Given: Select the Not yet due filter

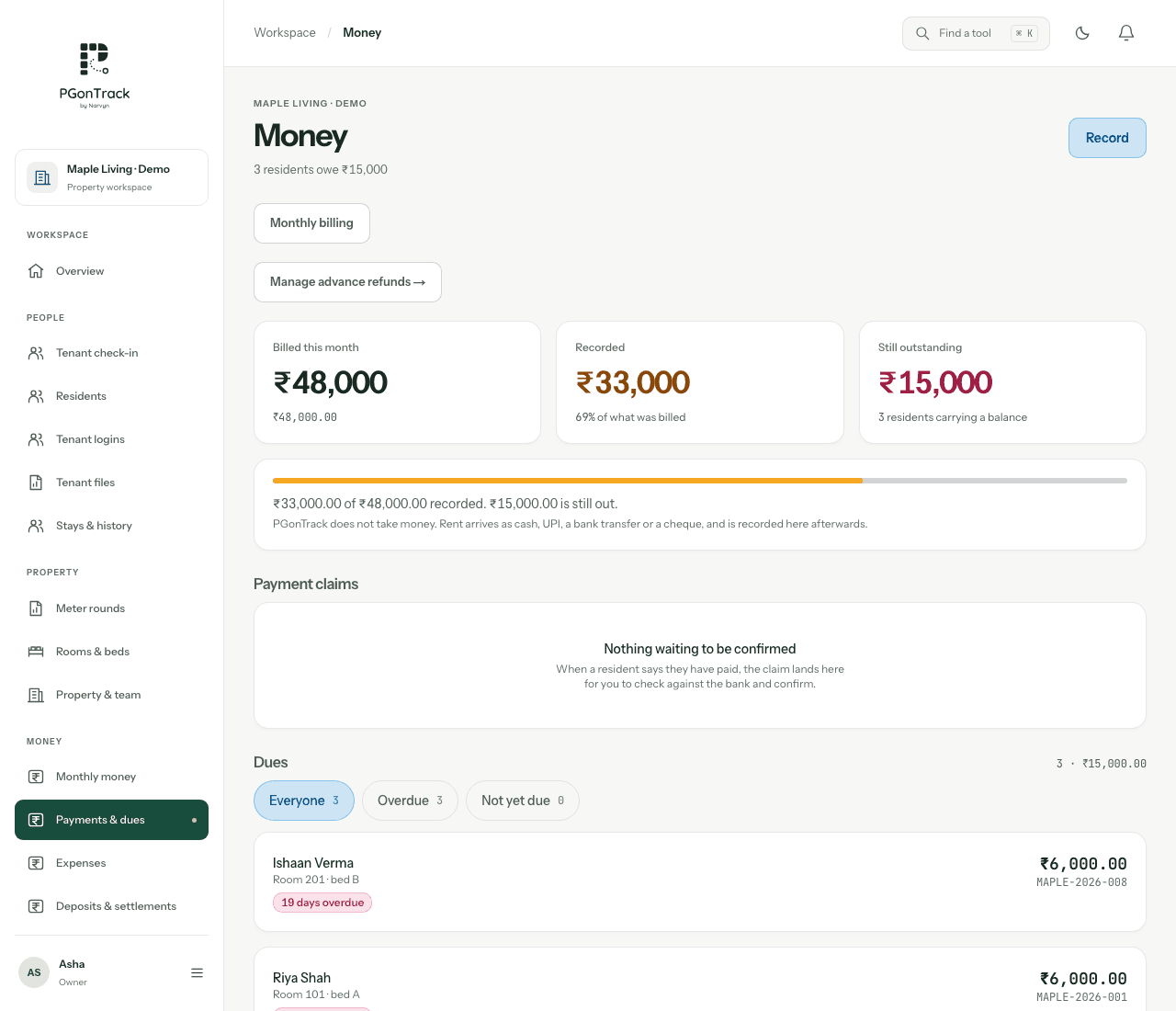Looking at the screenshot, I should click(x=523, y=801).
